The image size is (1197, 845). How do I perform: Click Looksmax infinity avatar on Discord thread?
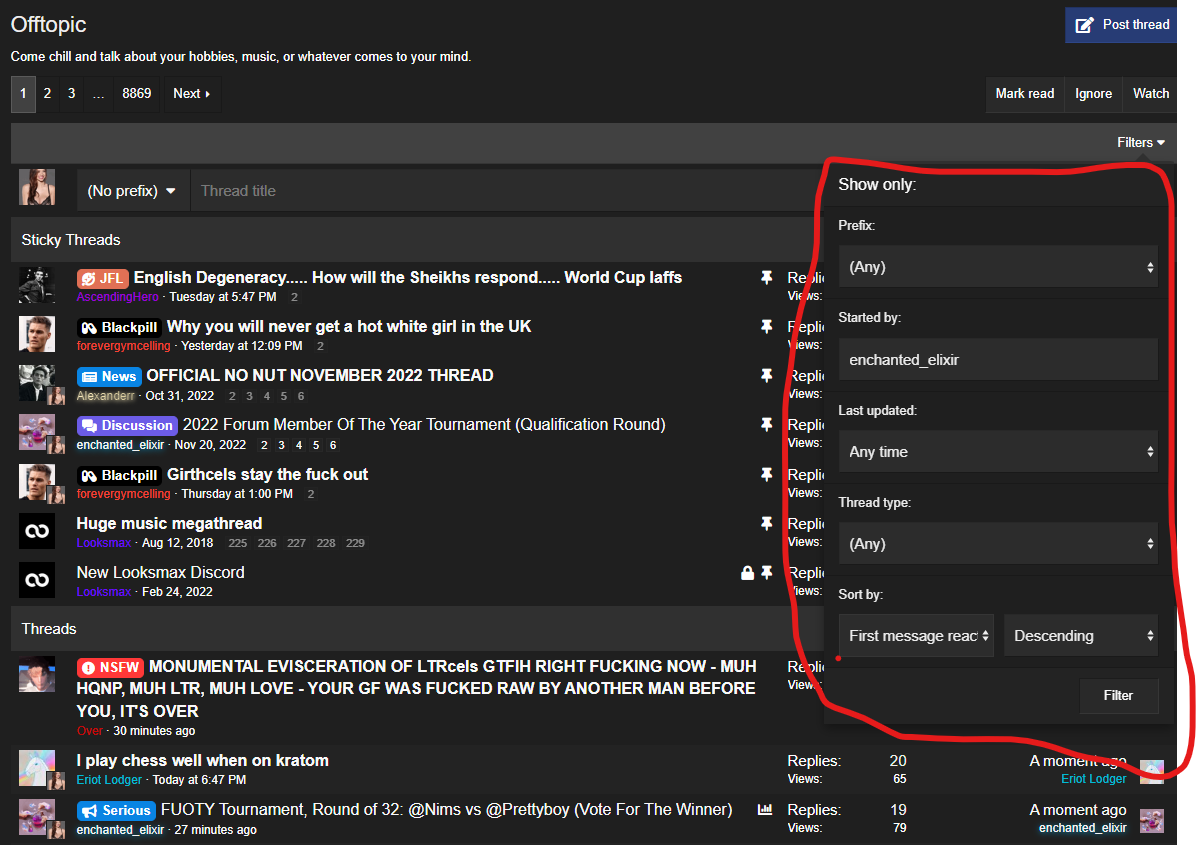[x=37, y=580]
